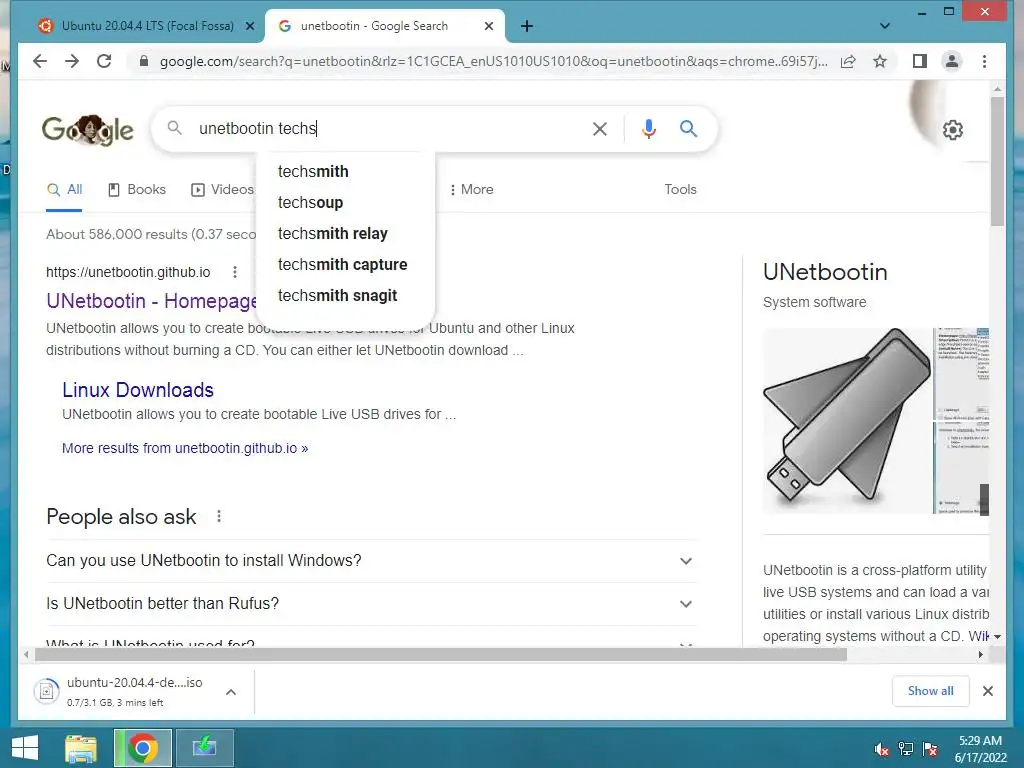Open Google quick settings gear
Viewport: 1024px width, 768px height.
(953, 130)
